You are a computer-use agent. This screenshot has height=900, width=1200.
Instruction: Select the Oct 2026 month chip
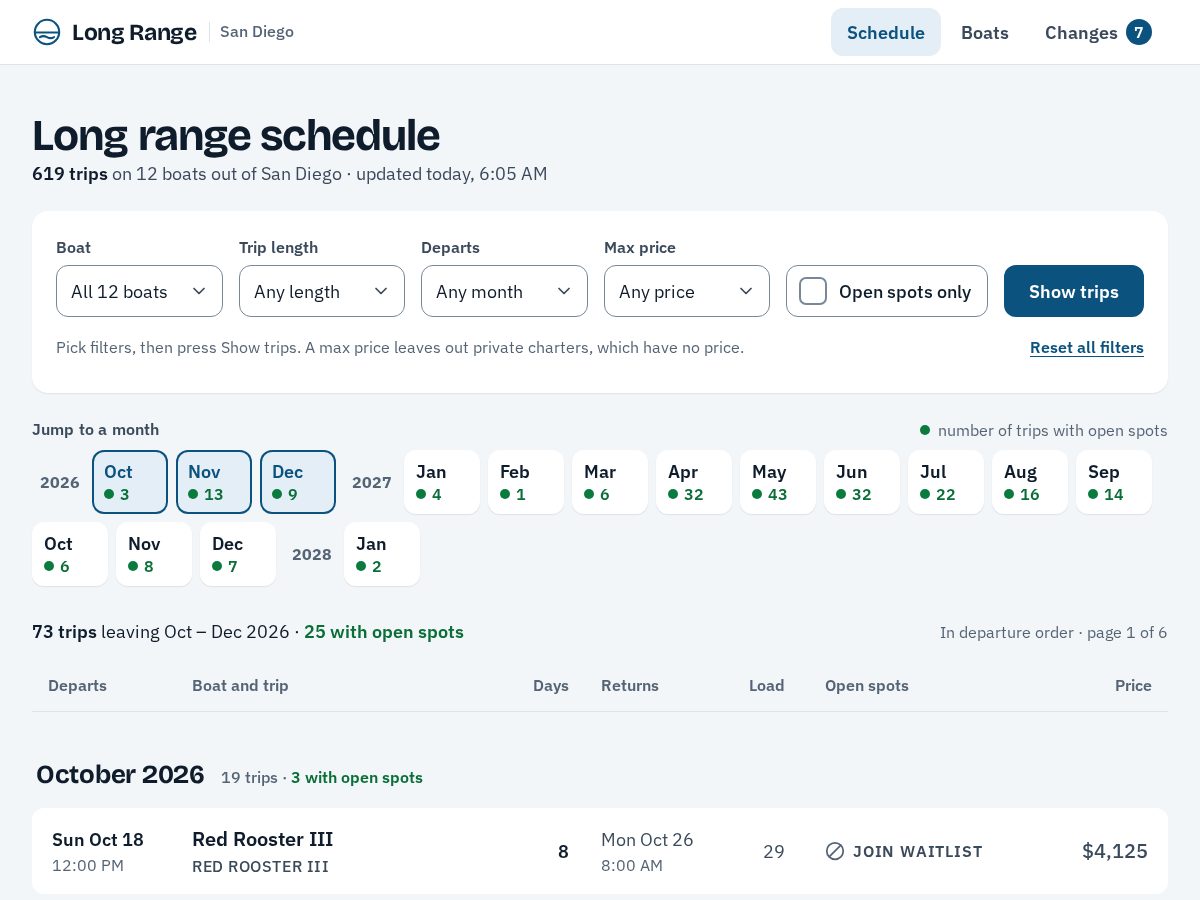click(130, 482)
